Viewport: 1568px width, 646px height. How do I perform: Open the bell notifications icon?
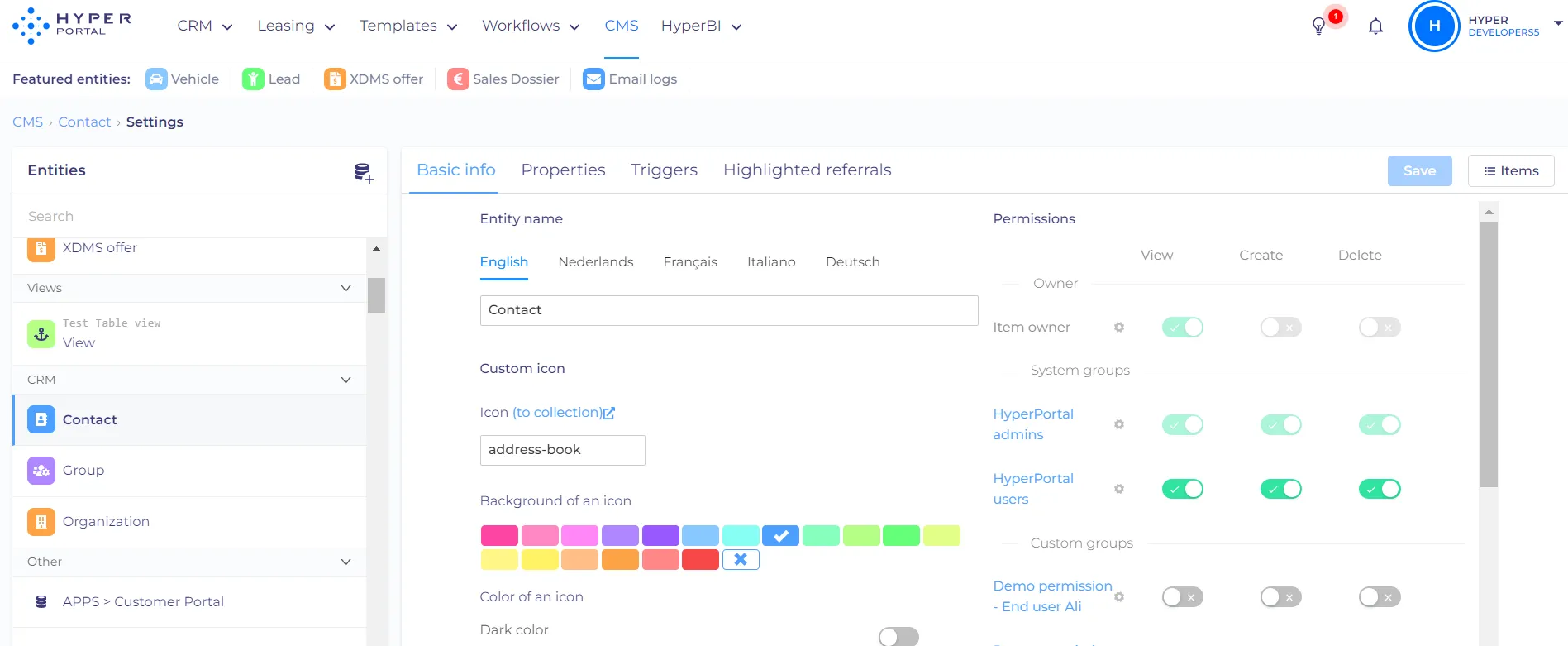1375,26
